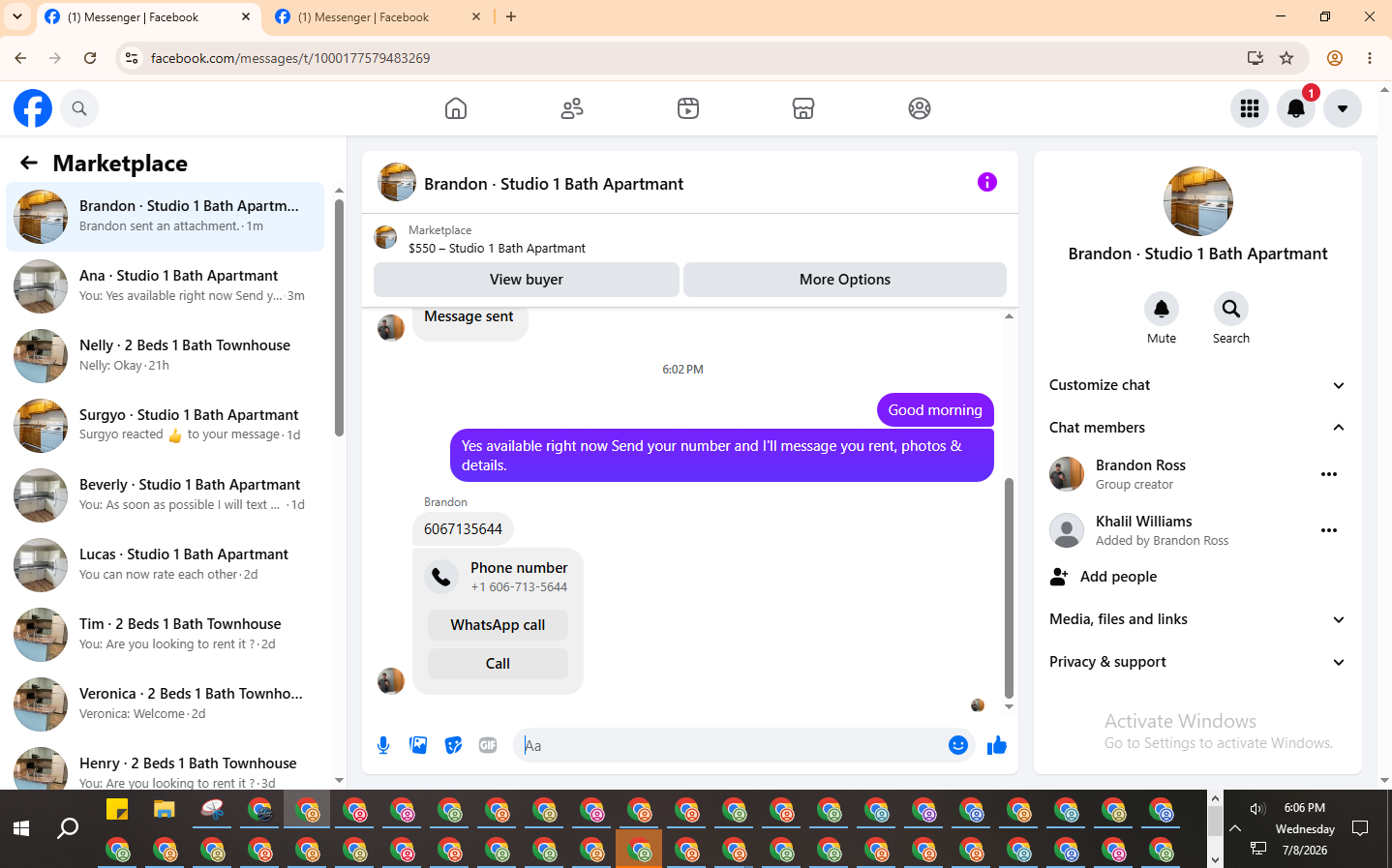Open Windows taskbar search

click(68, 828)
